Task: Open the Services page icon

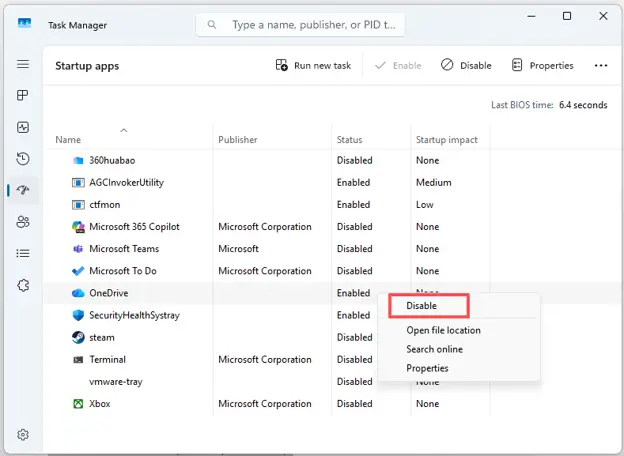Action: (23, 285)
